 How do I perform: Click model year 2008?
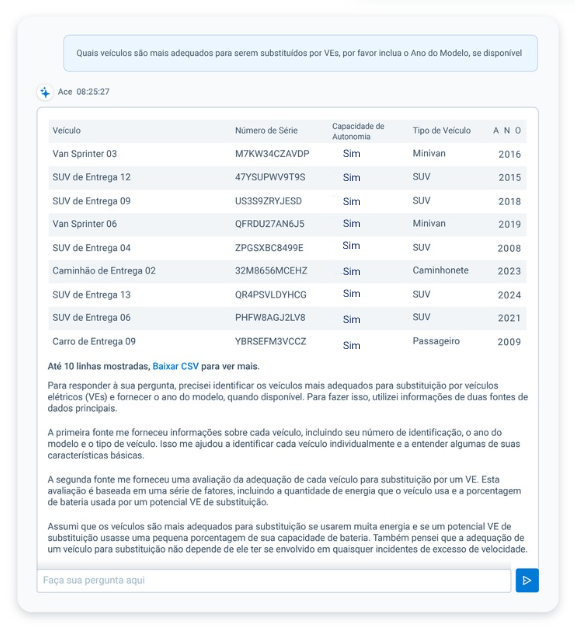pos(509,248)
